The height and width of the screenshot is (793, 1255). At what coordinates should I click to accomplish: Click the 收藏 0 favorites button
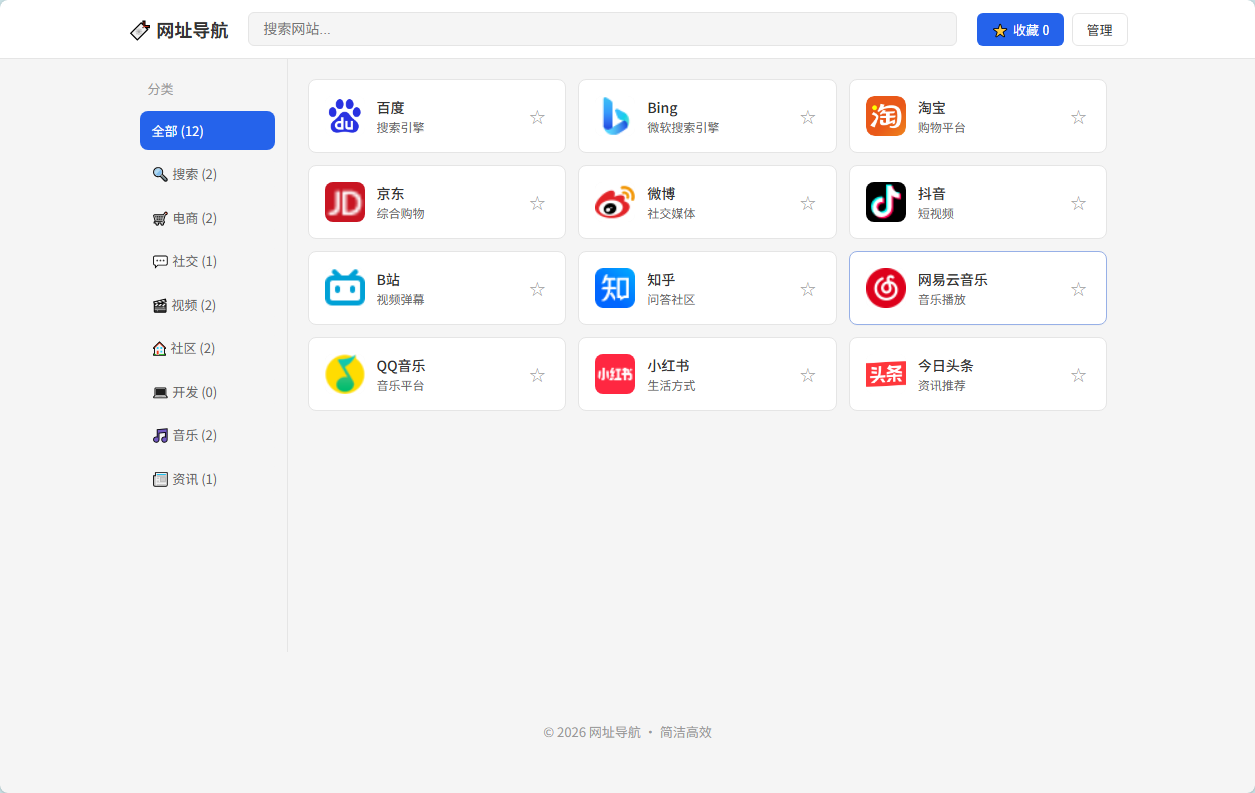pyautogui.click(x=1020, y=29)
